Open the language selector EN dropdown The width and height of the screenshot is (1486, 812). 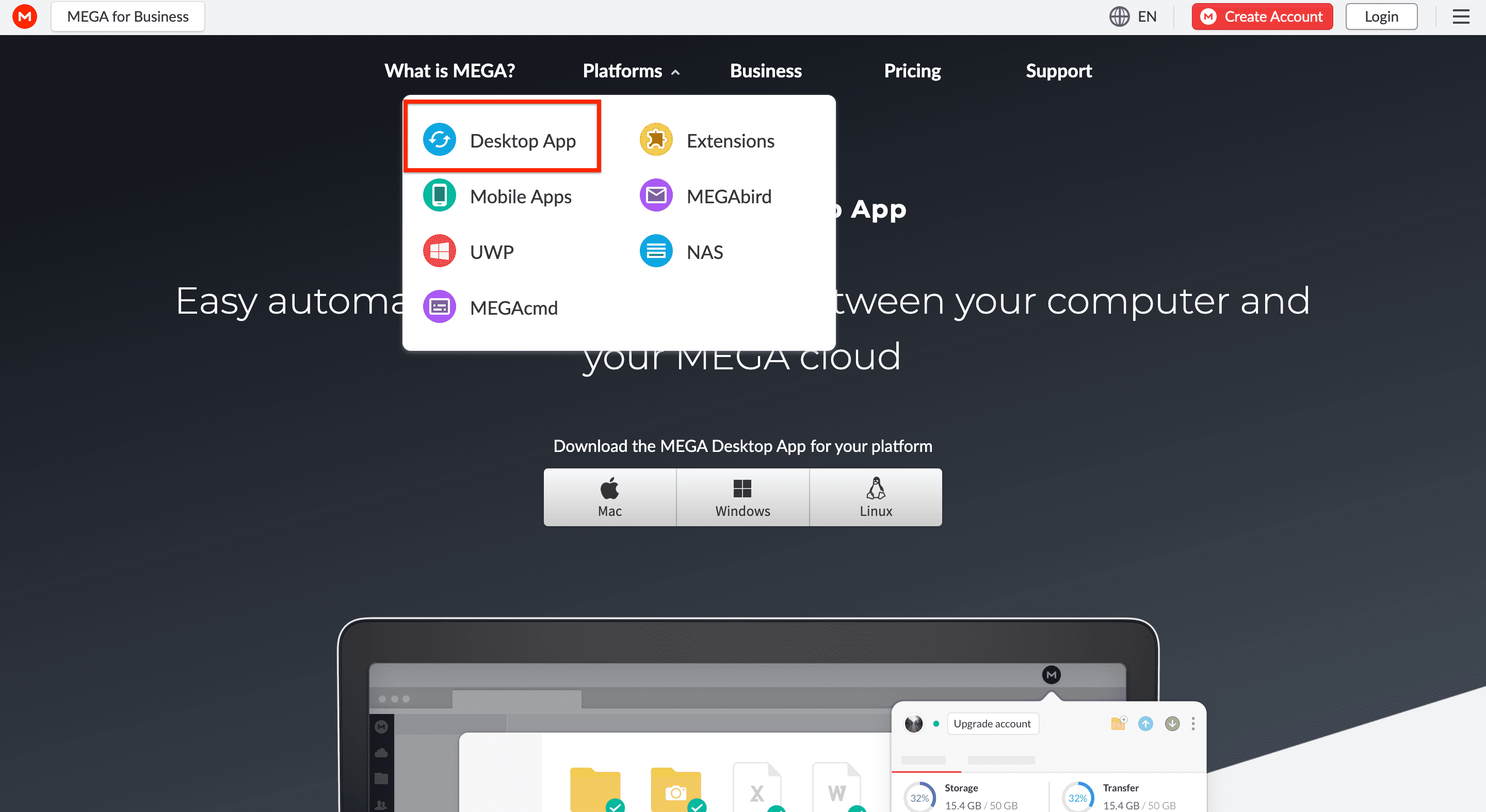click(1135, 17)
